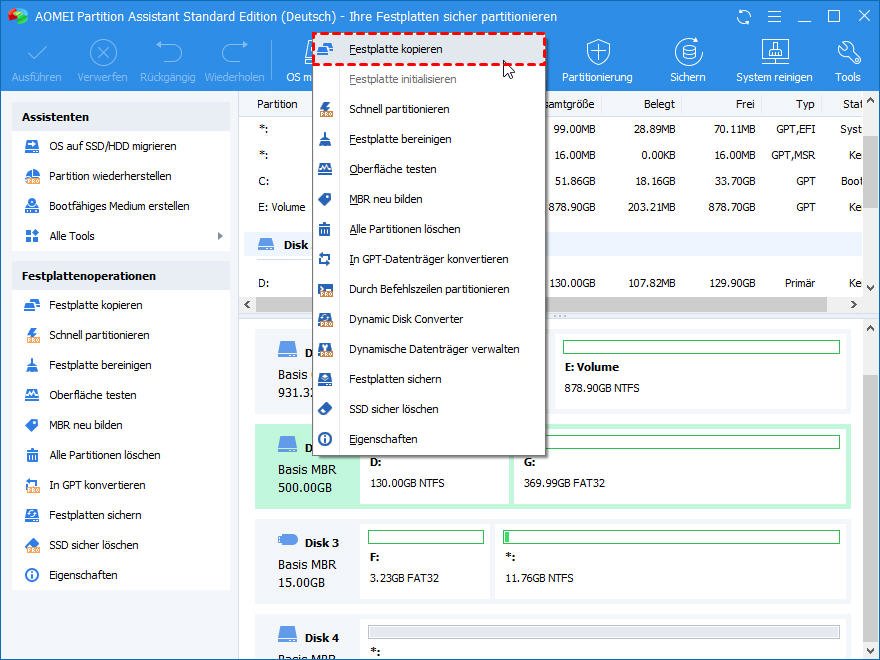
Task: Click the Wiederholen button
Action: coord(234,58)
